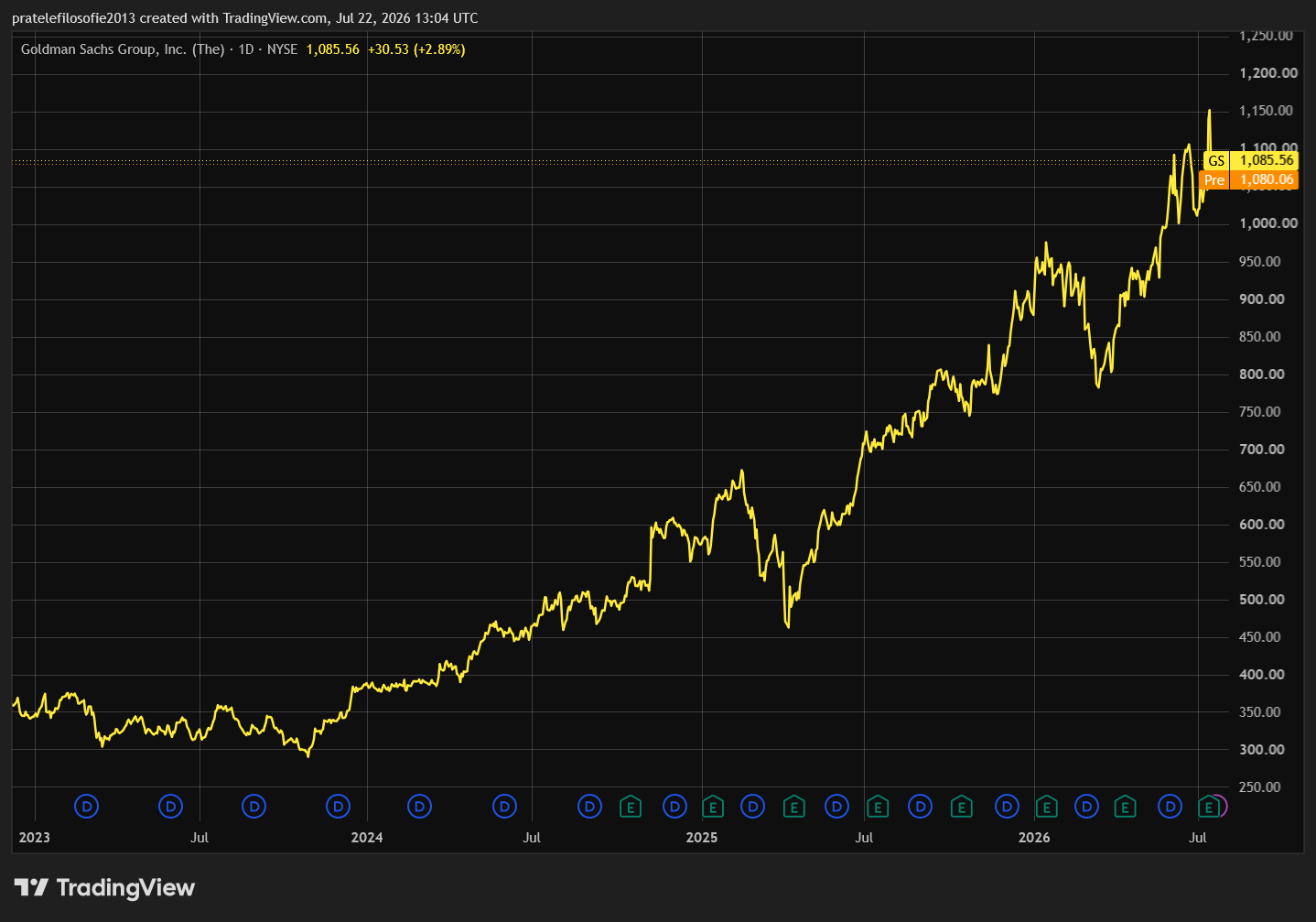Click the 2024 label on the time axis

coord(367,838)
